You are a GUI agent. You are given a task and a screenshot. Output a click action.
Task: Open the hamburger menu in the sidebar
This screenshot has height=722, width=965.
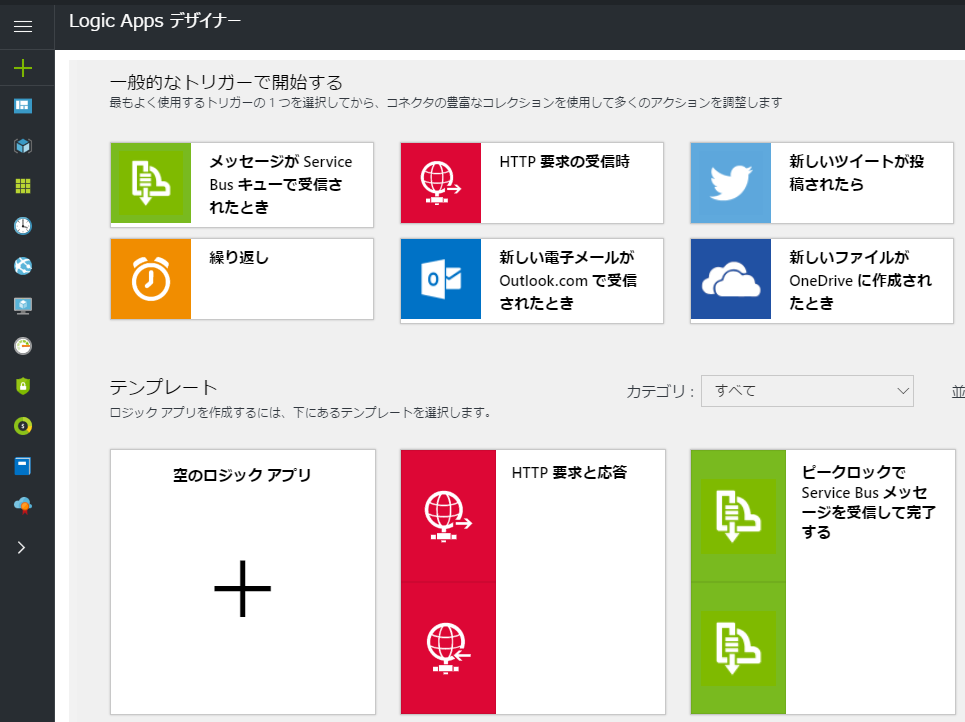pyautogui.click(x=23, y=26)
